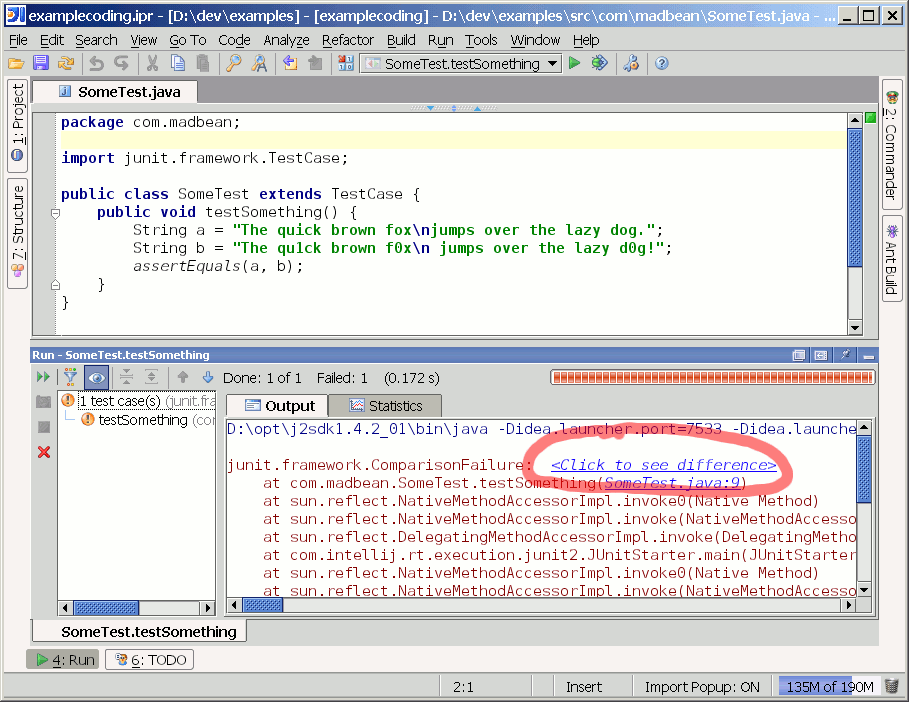
Task: Open the Refactor menu
Action: pyautogui.click(x=348, y=40)
